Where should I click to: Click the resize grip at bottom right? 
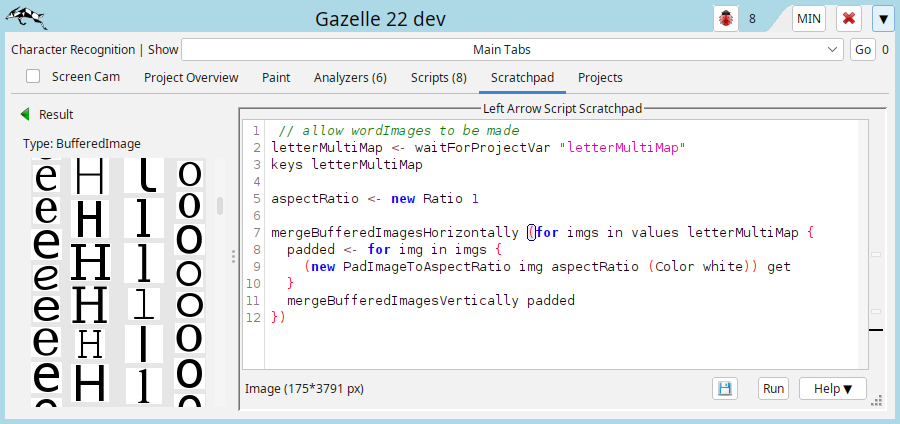point(876,400)
